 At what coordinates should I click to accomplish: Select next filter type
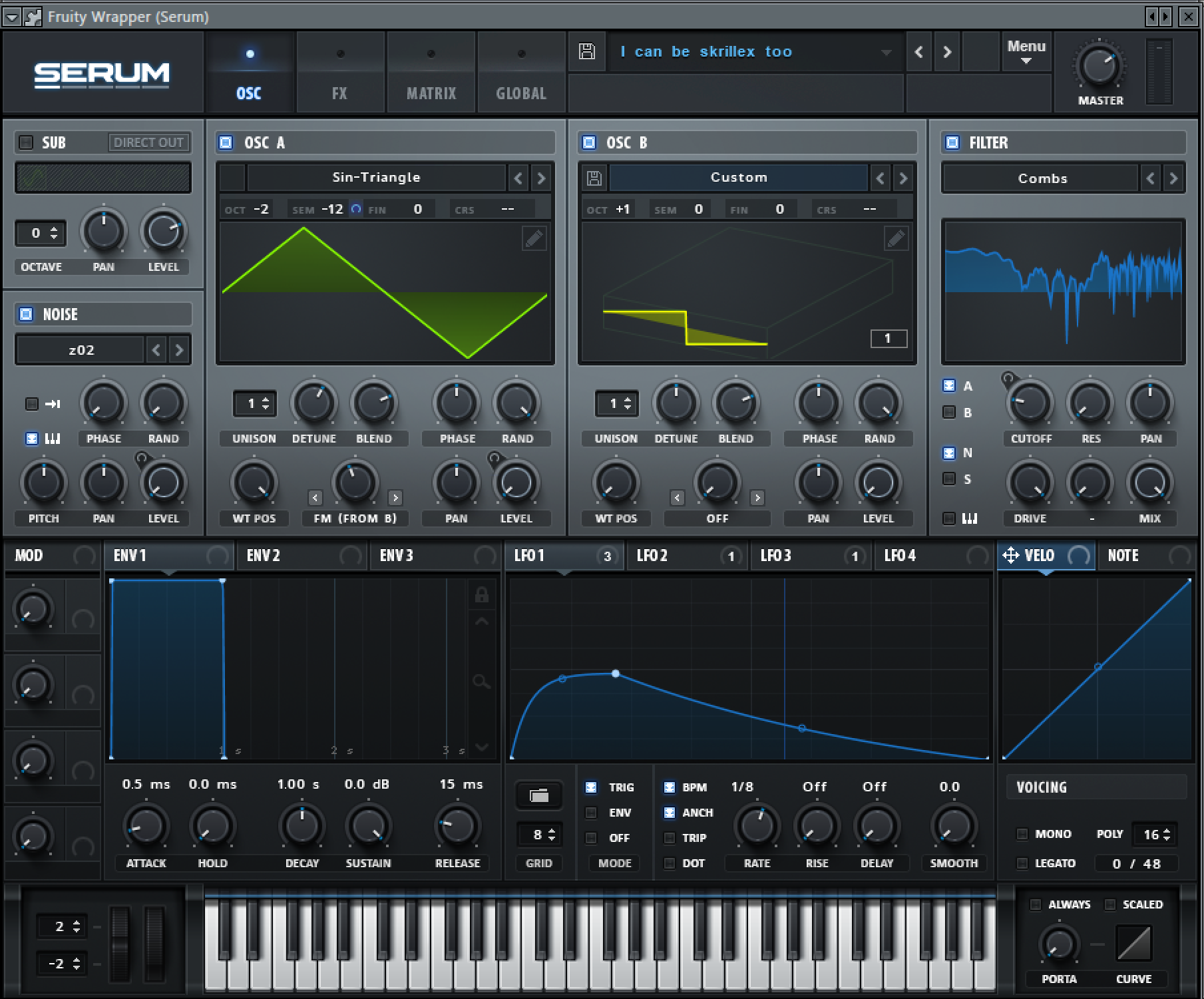coord(1173,178)
